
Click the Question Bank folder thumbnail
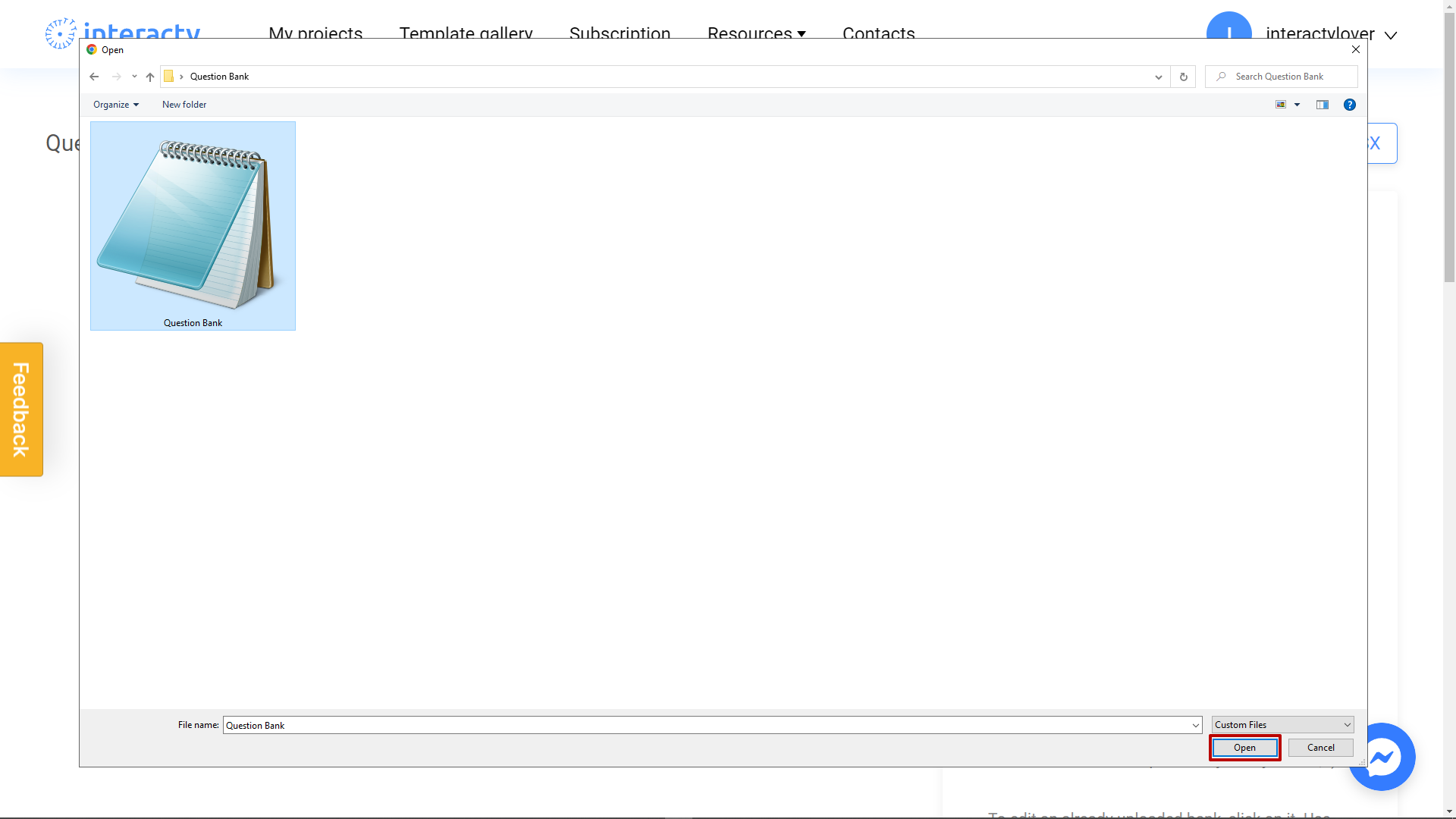click(192, 225)
